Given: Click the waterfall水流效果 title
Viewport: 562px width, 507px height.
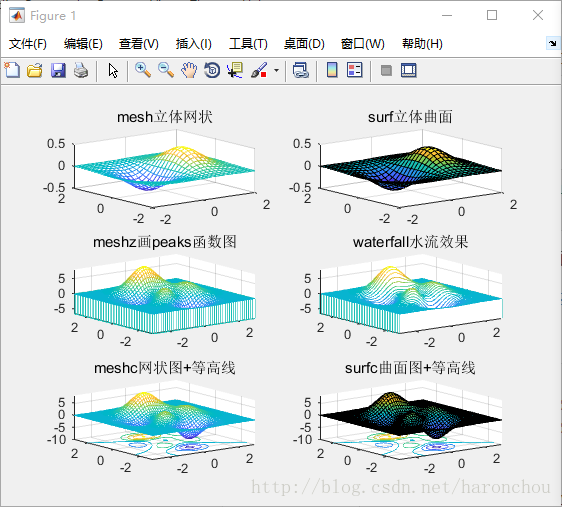Looking at the screenshot, I should coord(410,242).
